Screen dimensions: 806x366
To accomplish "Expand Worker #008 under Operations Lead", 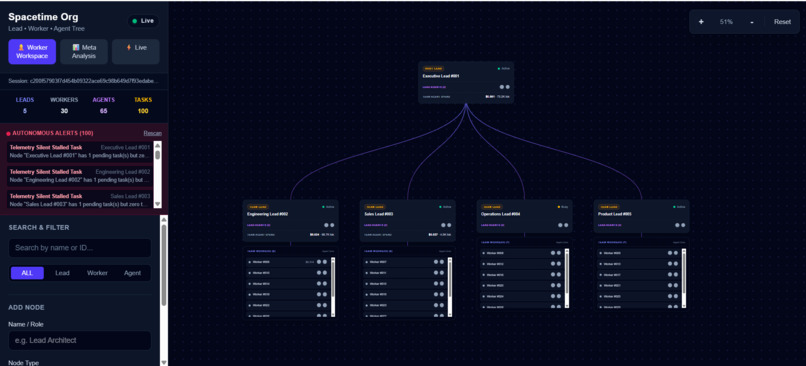I will 521,253.
